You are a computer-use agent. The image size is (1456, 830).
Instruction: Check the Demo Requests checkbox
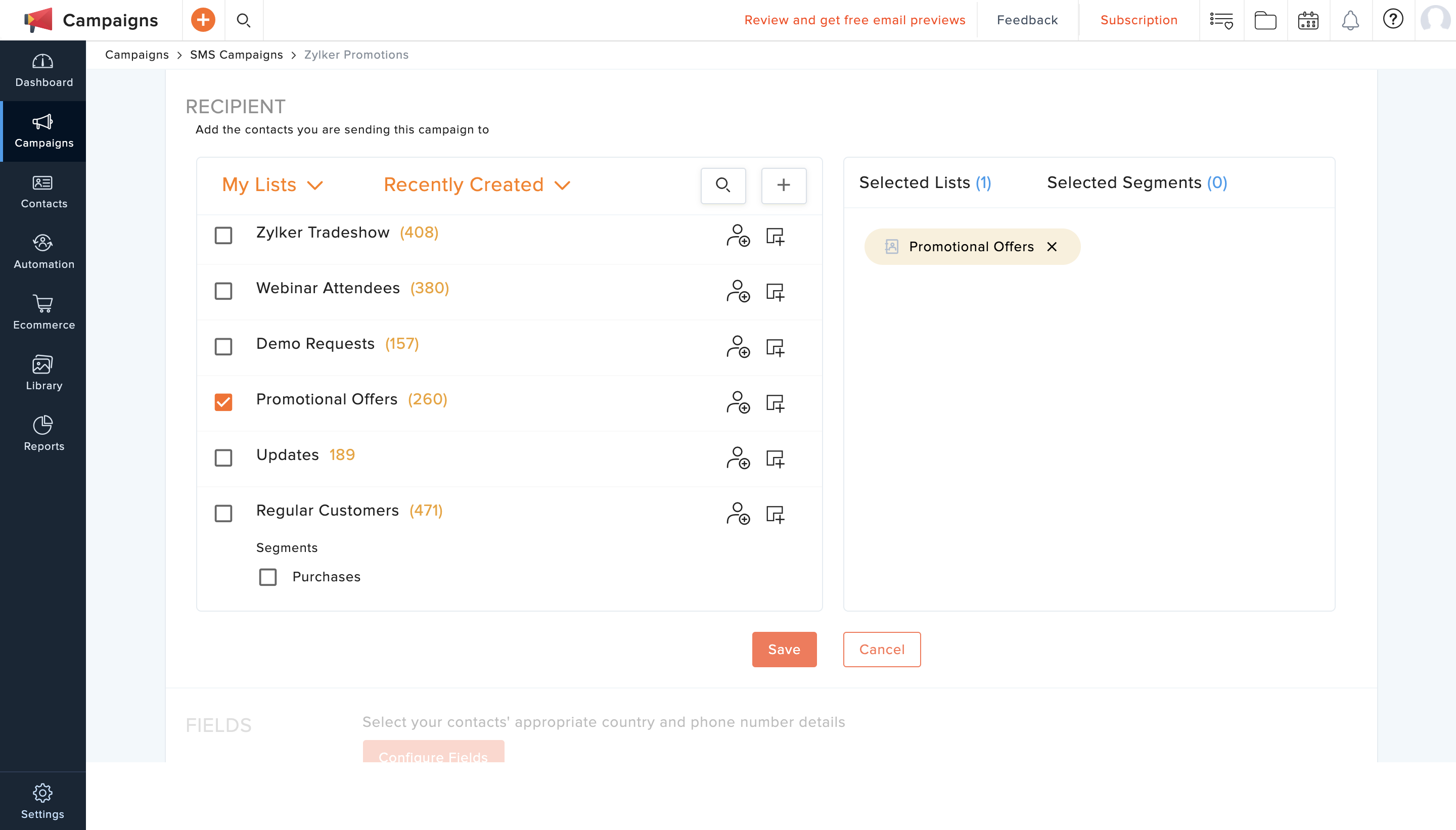coord(223,347)
